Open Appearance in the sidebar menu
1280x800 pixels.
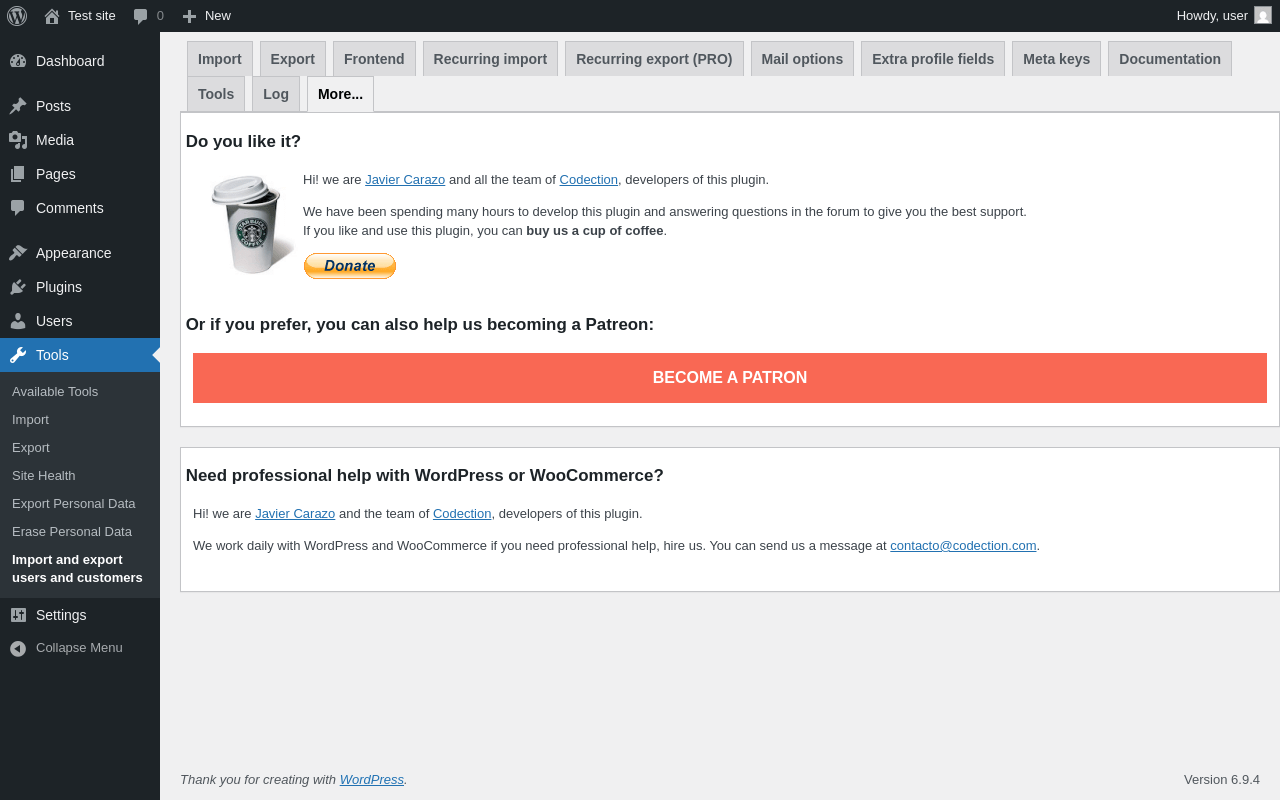[x=80, y=253]
